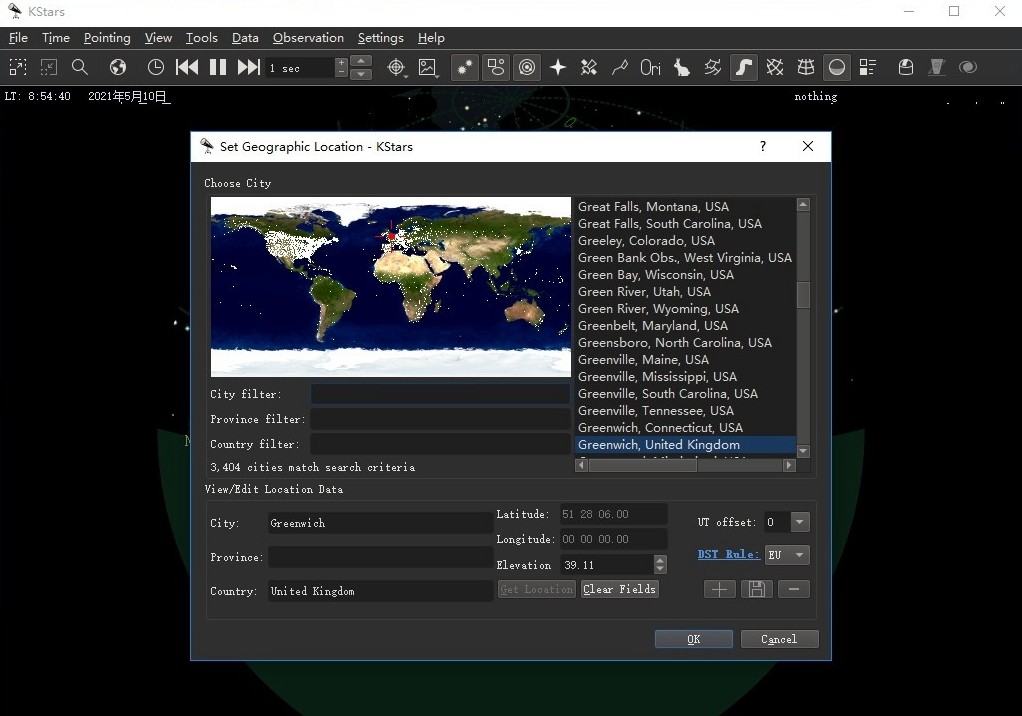The width and height of the screenshot is (1022, 716).
Task: Decrease elevation with spinner down arrow
Action: click(x=660, y=569)
